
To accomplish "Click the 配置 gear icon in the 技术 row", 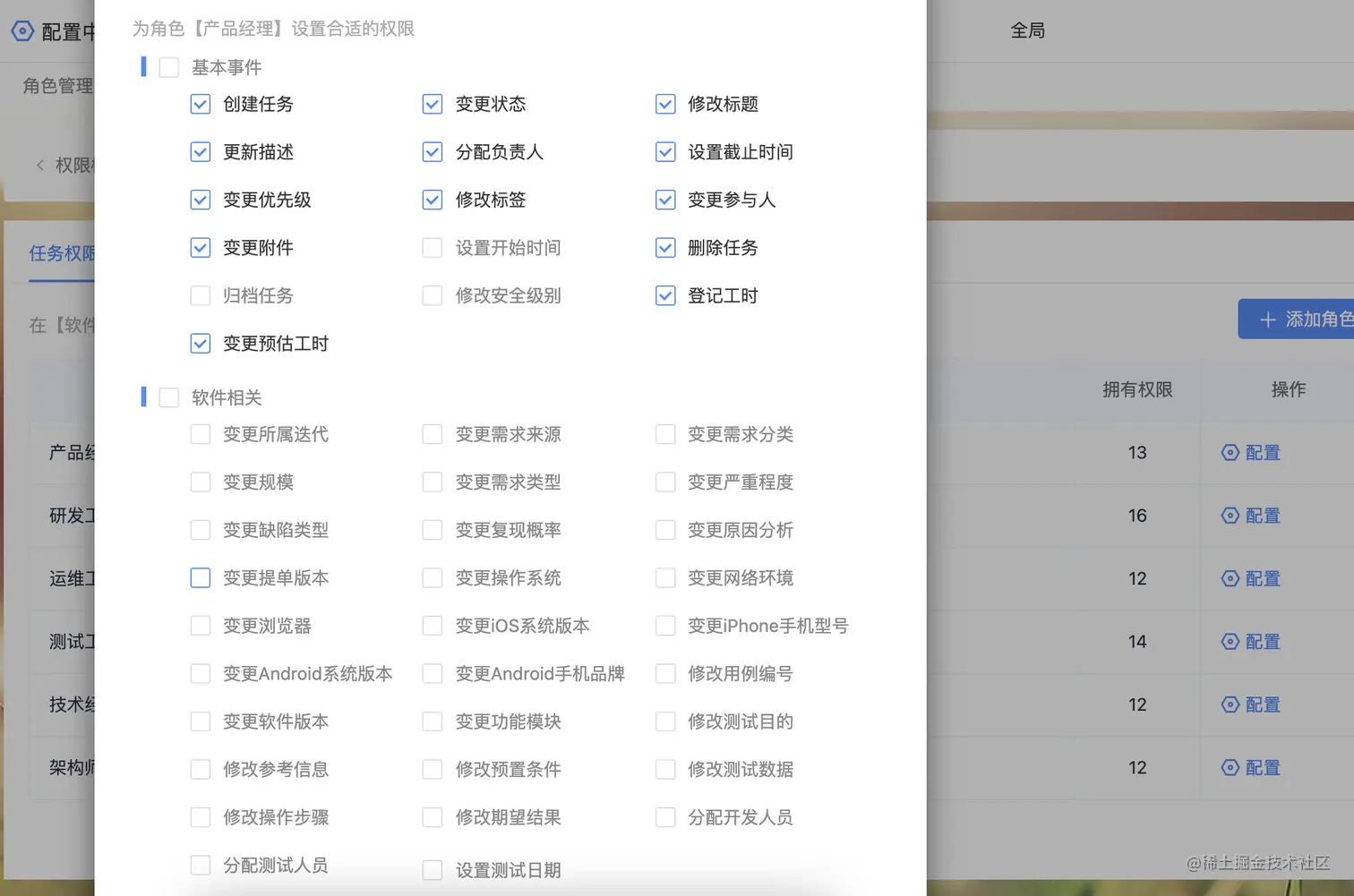I will [1230, 704].
